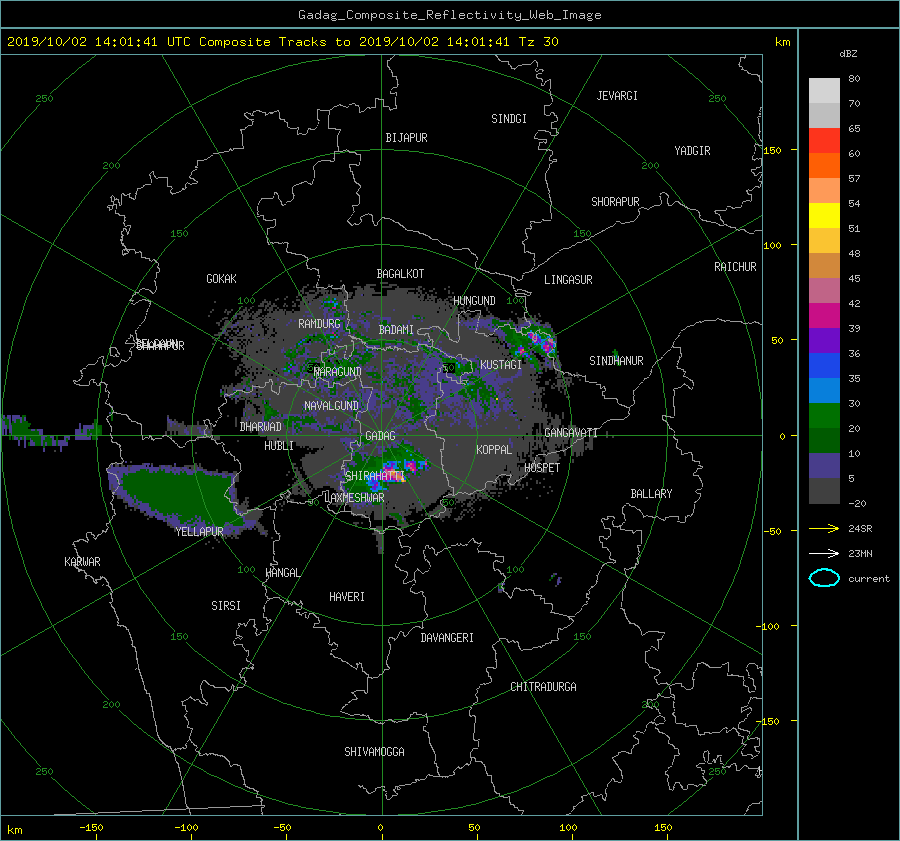
Task: Pick the light blue swatch below 35
Action: coord(824,391)
